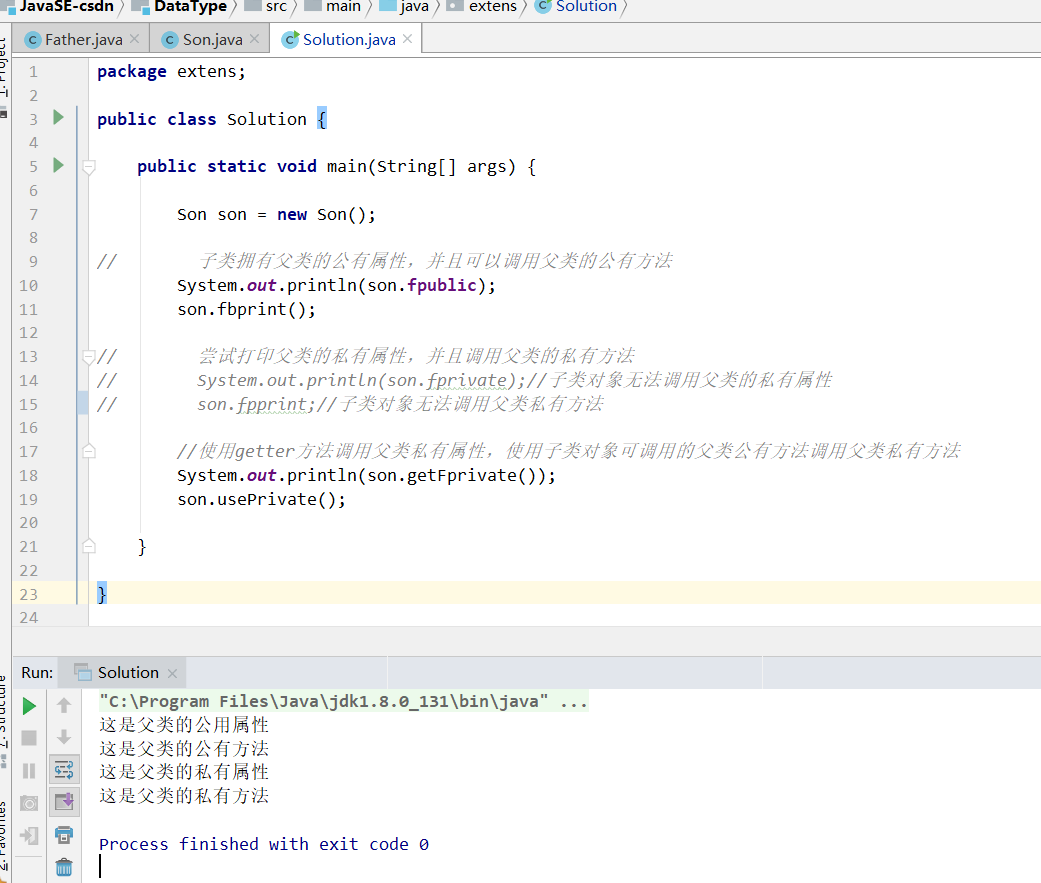Take a thread dump with the camera icon

[x=28, y=801]
